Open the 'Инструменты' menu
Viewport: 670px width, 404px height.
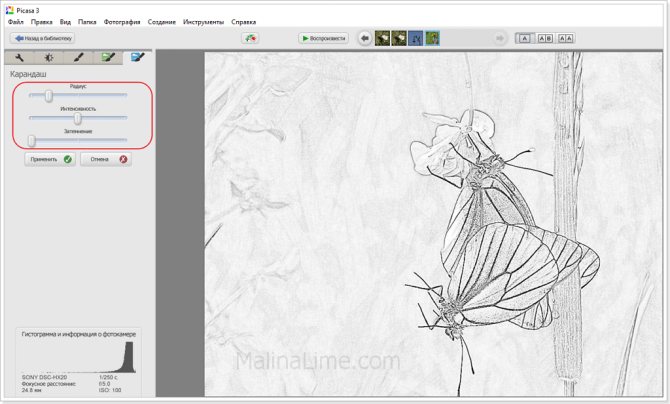(x=203, y=22)
